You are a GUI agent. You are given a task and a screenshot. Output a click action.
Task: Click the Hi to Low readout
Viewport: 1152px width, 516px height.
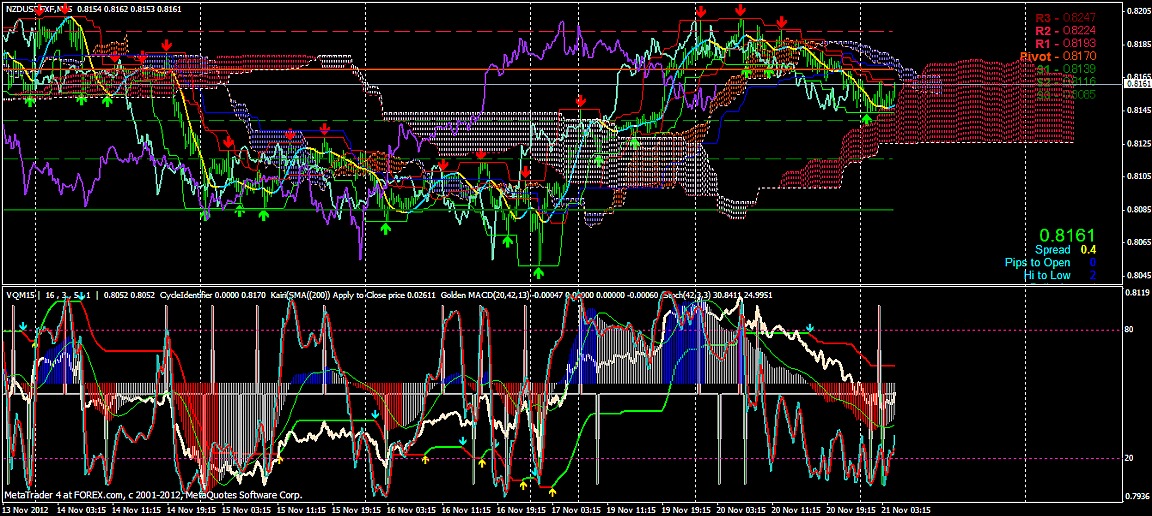1060,276
